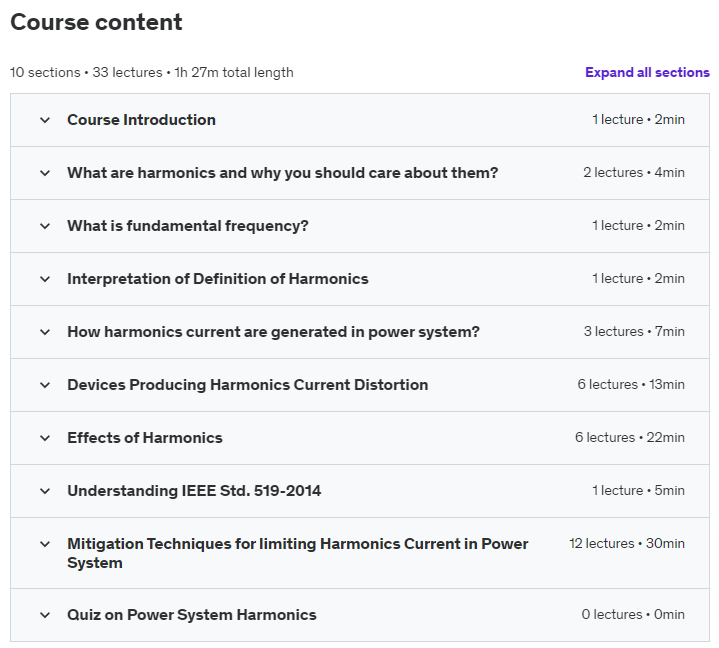This screenshot has width=719, height=648.
Task: Open chevron next to Understanding IEEE Std. 519-2014
Action: 45,491
